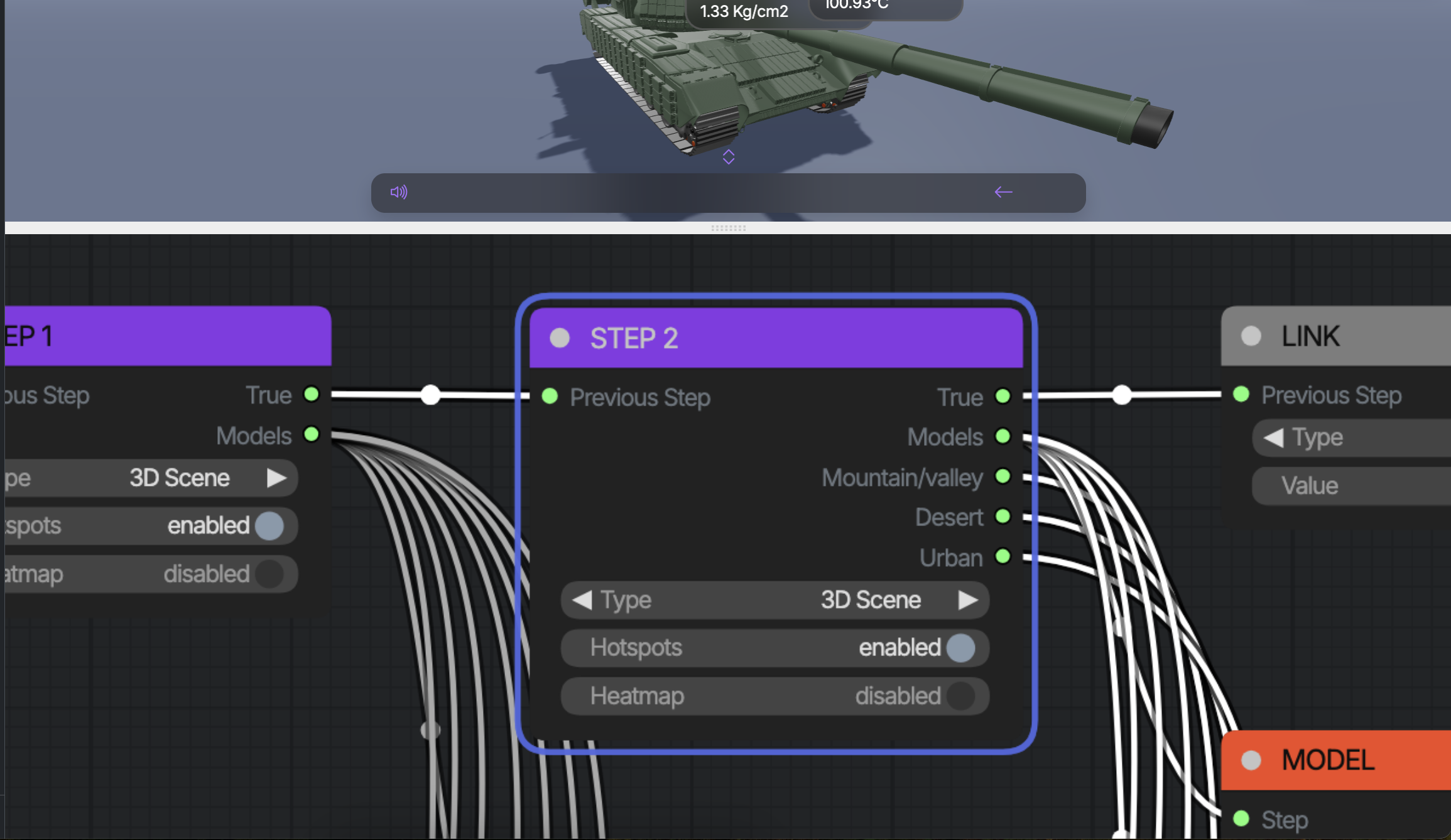Click the right arrow of STEP 2 Type selector
This screenshot has height=840, width=1451.
click(968, 600)
